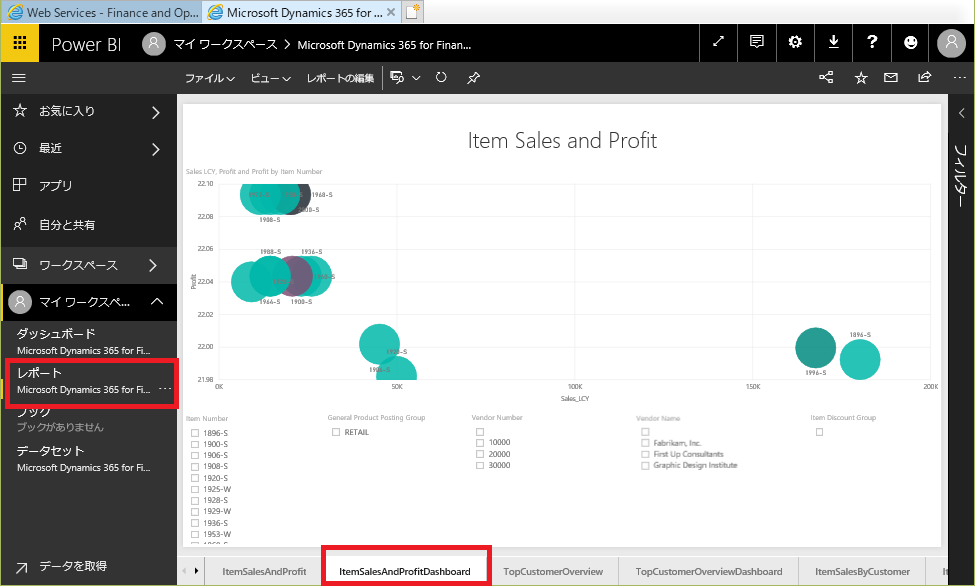Check vendor number 10000
975x586 pixels.
479,443
